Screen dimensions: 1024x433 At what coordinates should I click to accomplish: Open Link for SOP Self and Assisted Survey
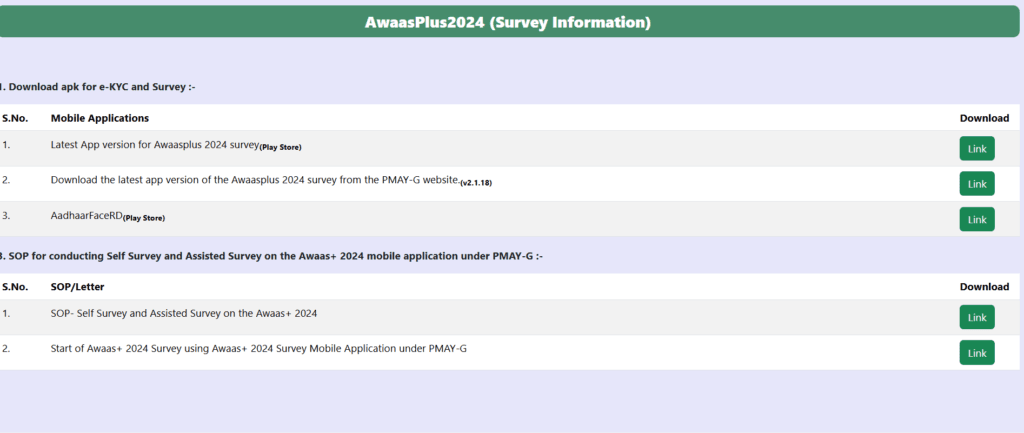pyautogui.click(x=977, y=317)
